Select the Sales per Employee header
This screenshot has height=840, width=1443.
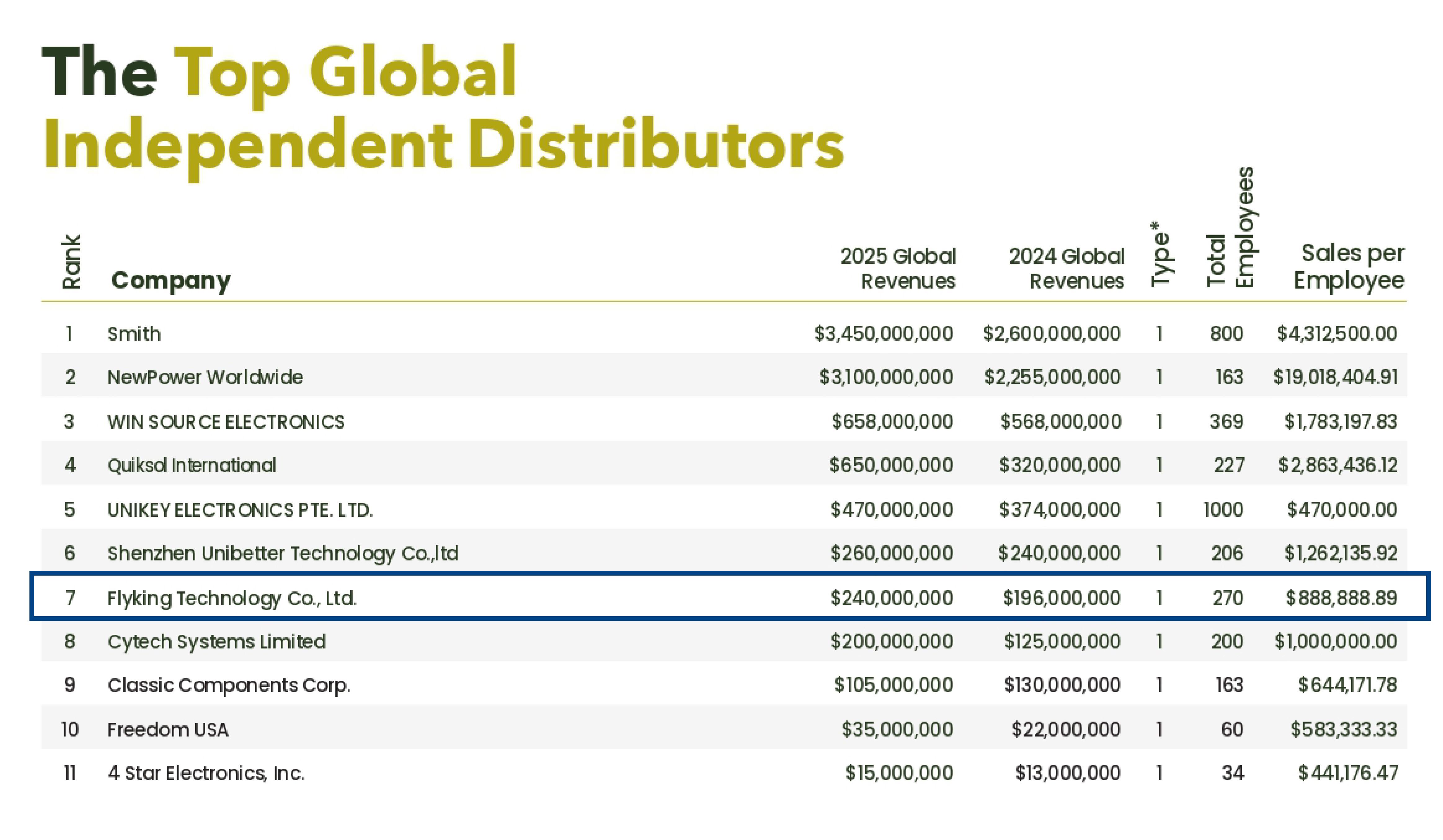click(x=1349, y=267)
